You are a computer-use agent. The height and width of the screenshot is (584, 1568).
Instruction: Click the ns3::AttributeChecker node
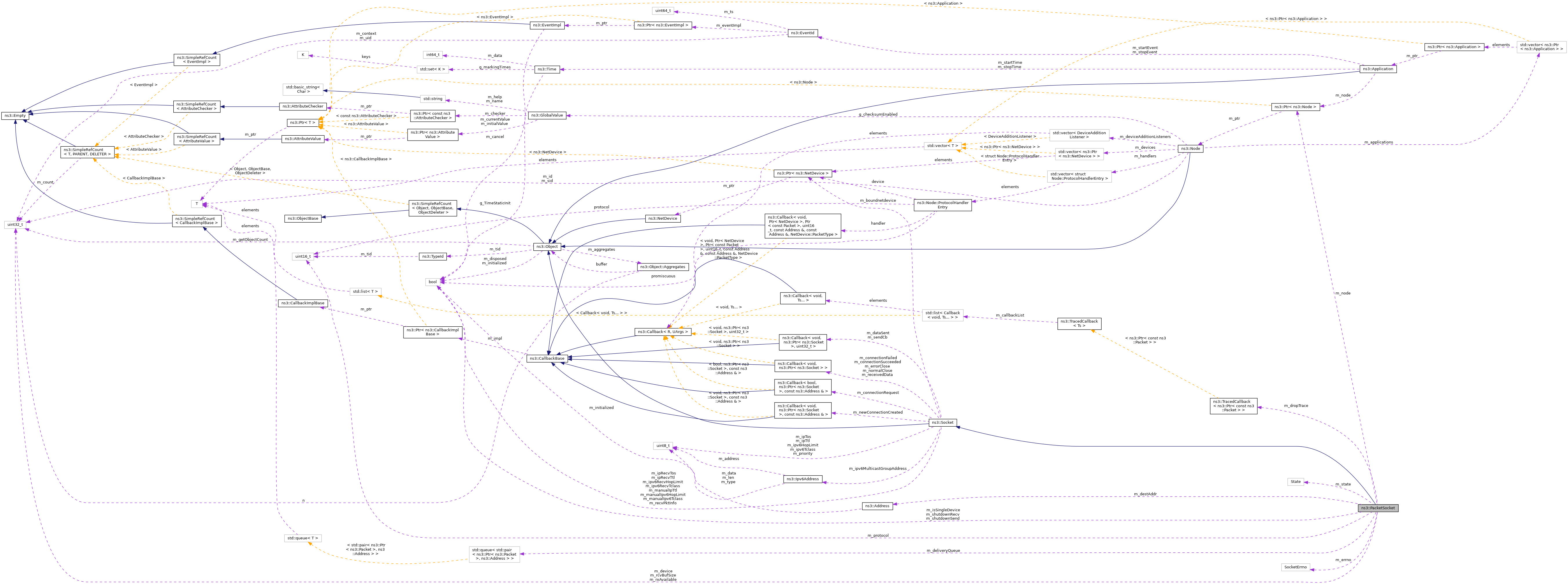pyautogui.click(x=303, y=106)
